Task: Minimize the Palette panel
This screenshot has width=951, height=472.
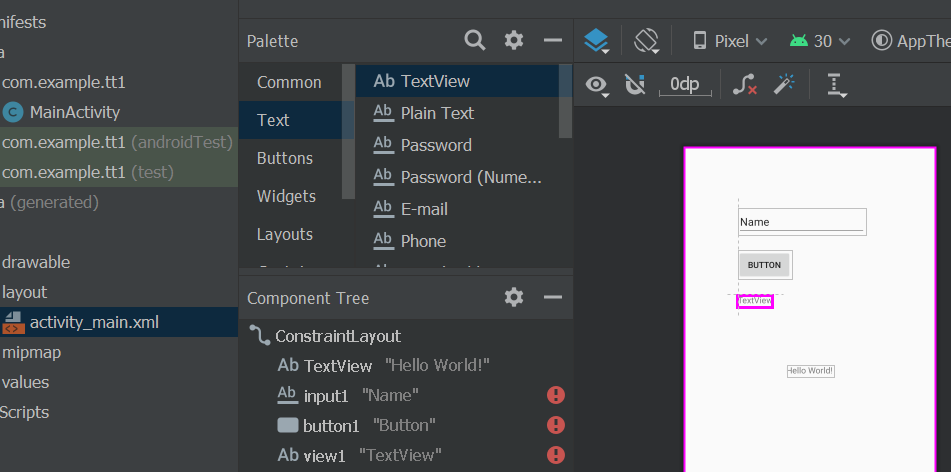Action: (553, 41)
